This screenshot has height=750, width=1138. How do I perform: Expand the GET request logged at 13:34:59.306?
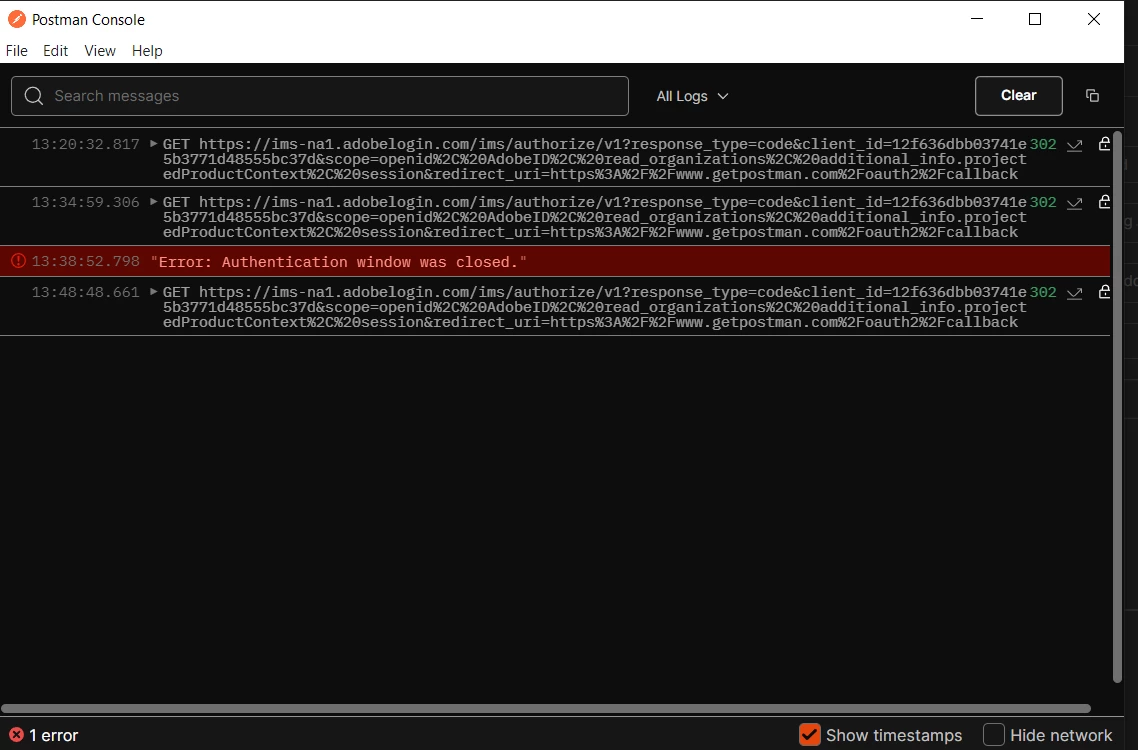[x=153, y=202]
